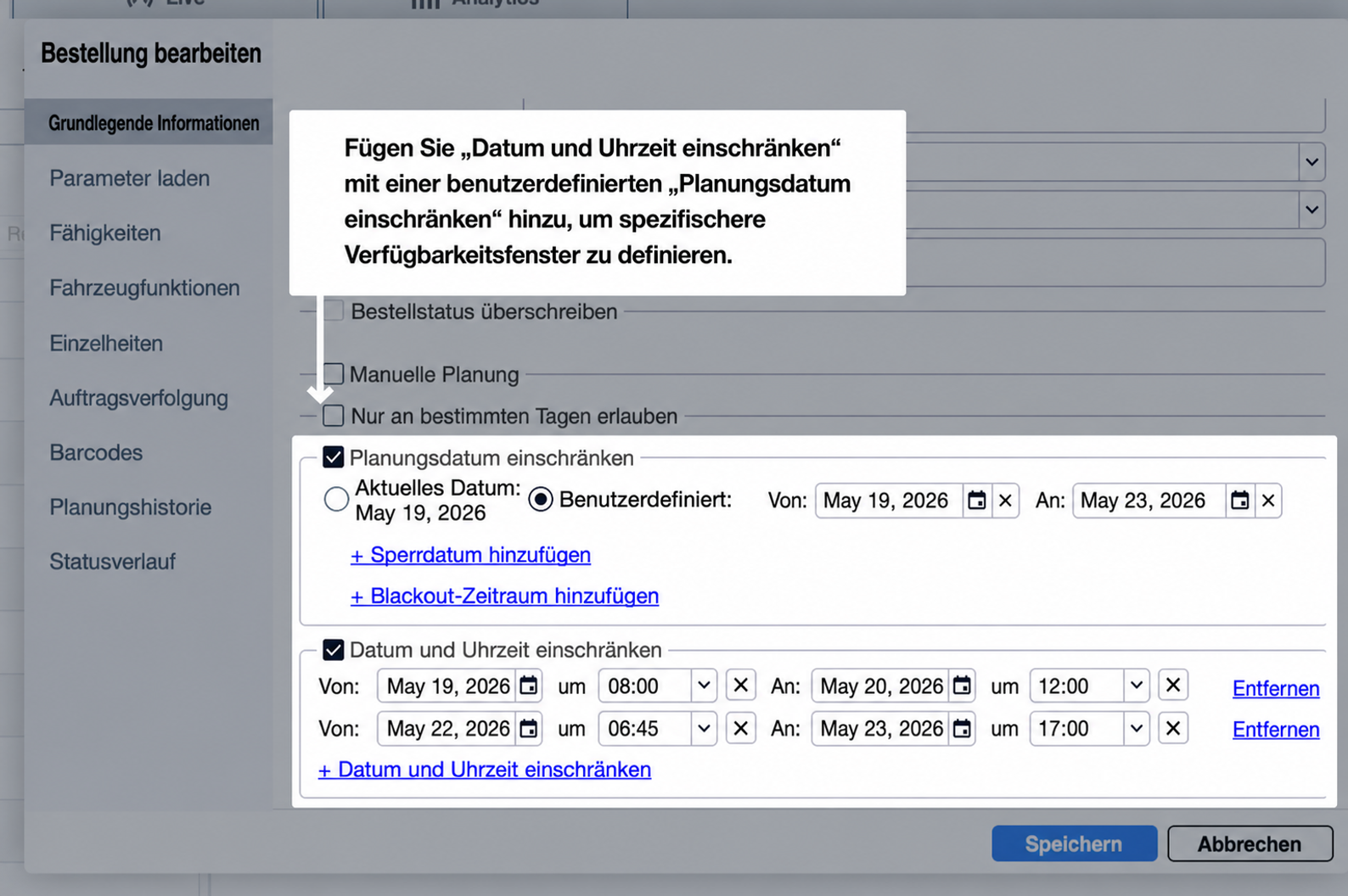
Task: Open Grundlegende Informationen section
Action: pos(149,122)
